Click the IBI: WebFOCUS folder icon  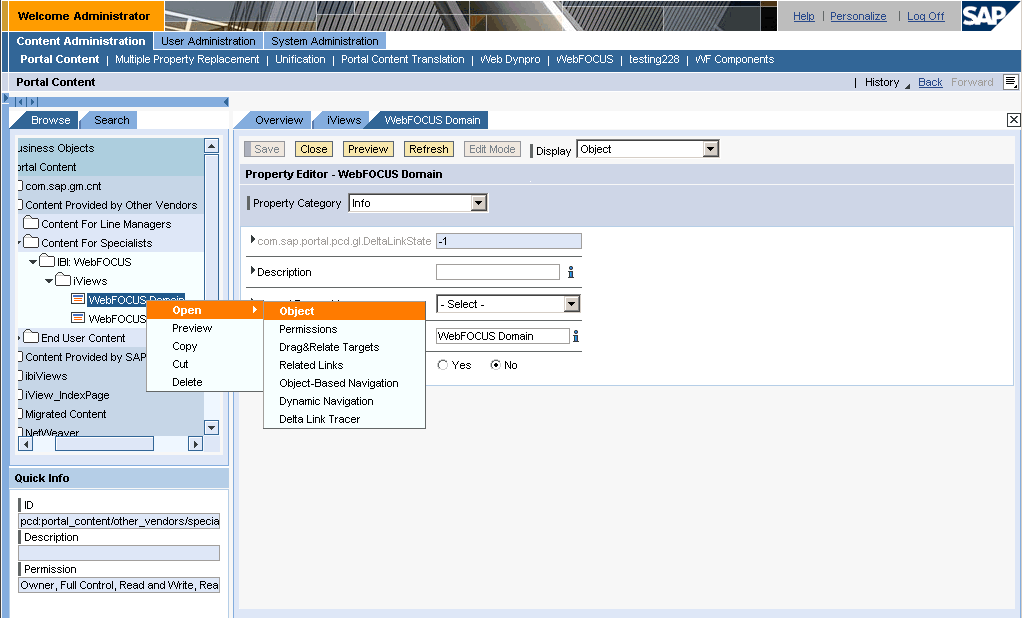click(46, 262)
